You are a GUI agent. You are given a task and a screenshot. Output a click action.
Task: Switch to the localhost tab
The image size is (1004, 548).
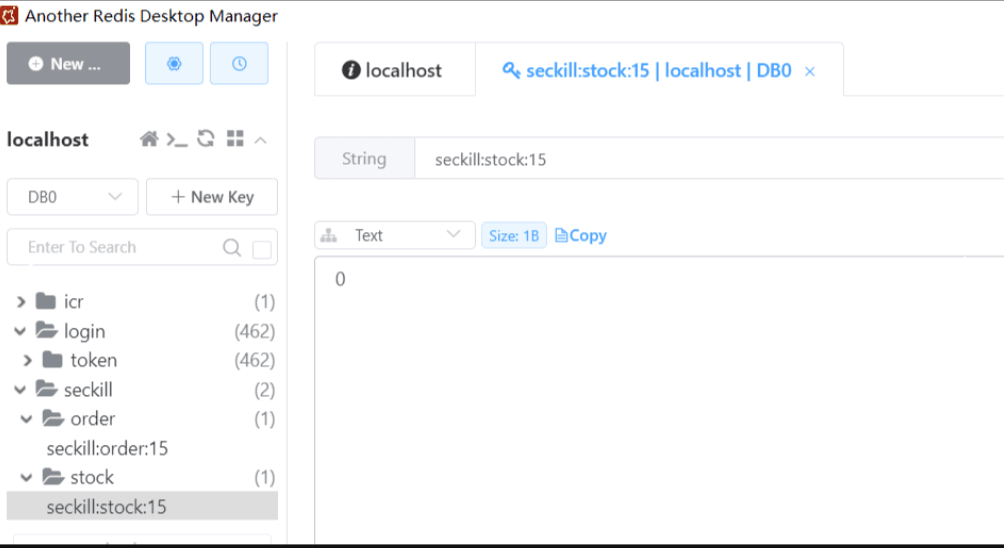[x=393, y=71]
